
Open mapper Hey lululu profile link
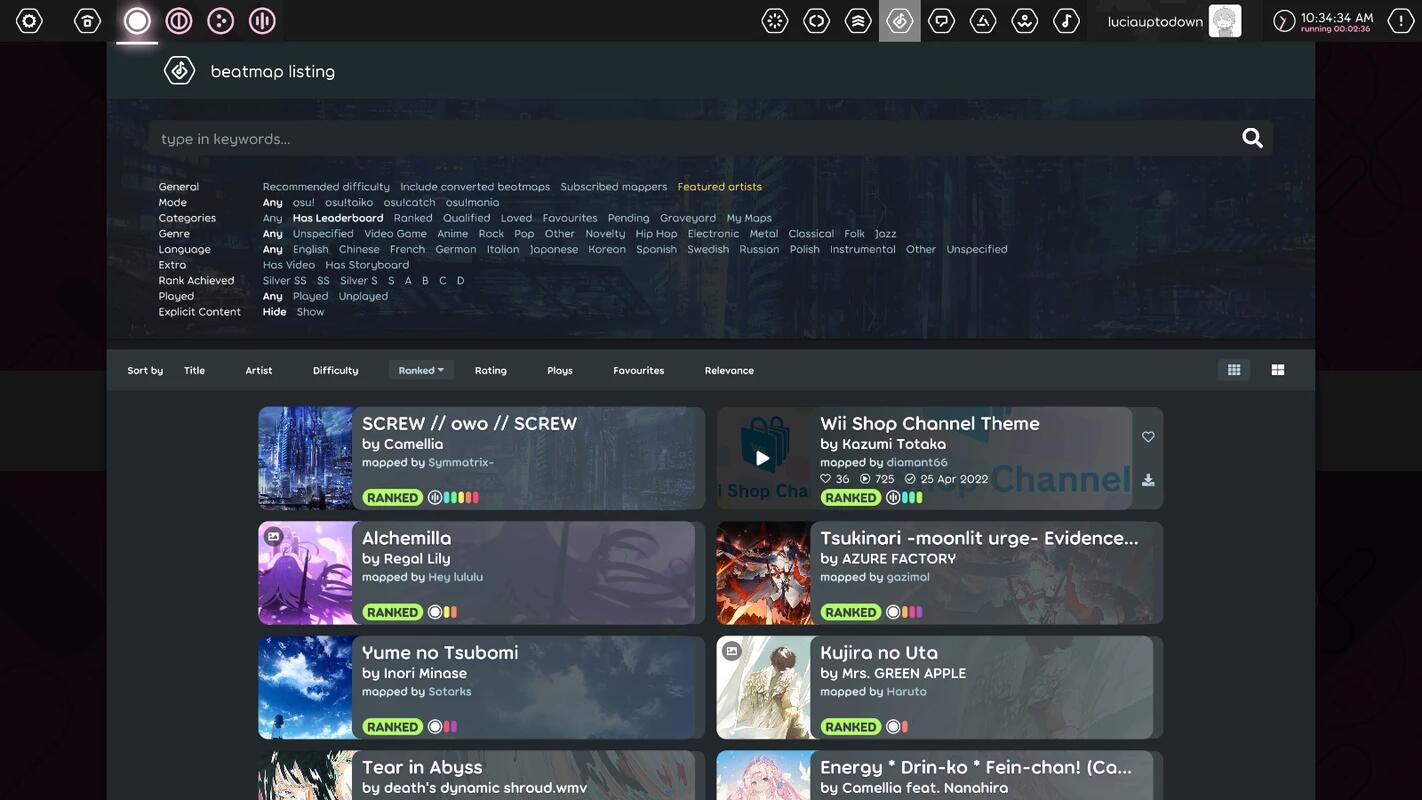[x=456, y=577]
